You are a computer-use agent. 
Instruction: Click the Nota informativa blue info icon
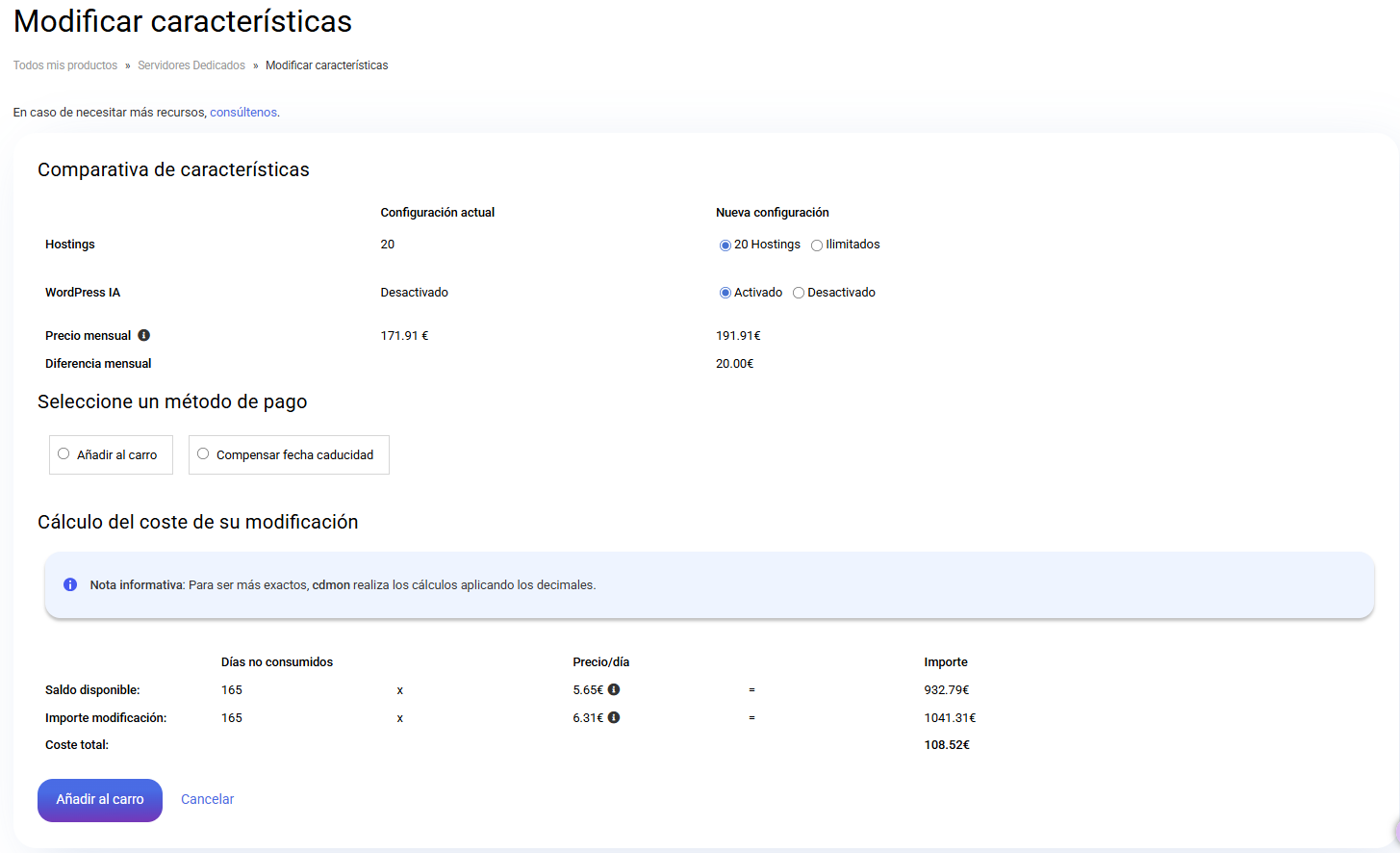click(70, 584)
